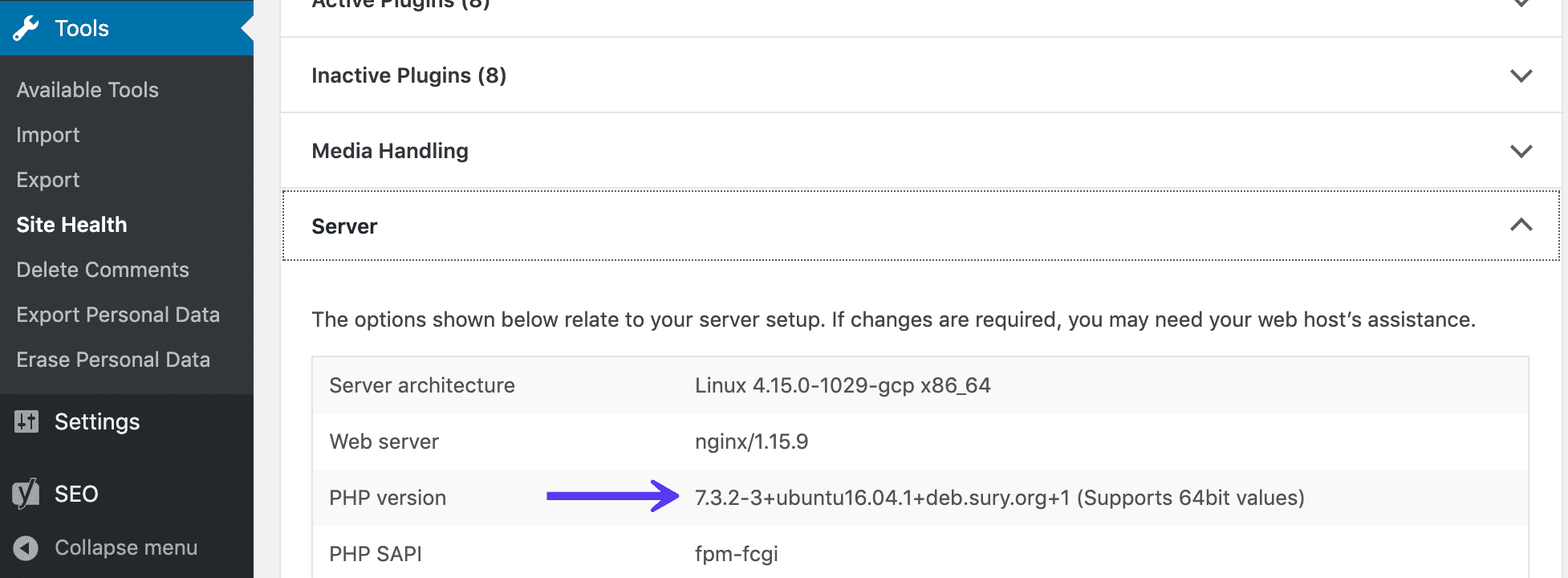Viewport: 1568px width, 578px height.
Task: Click the Tools wrench icon
Action: tap(26, 28)
